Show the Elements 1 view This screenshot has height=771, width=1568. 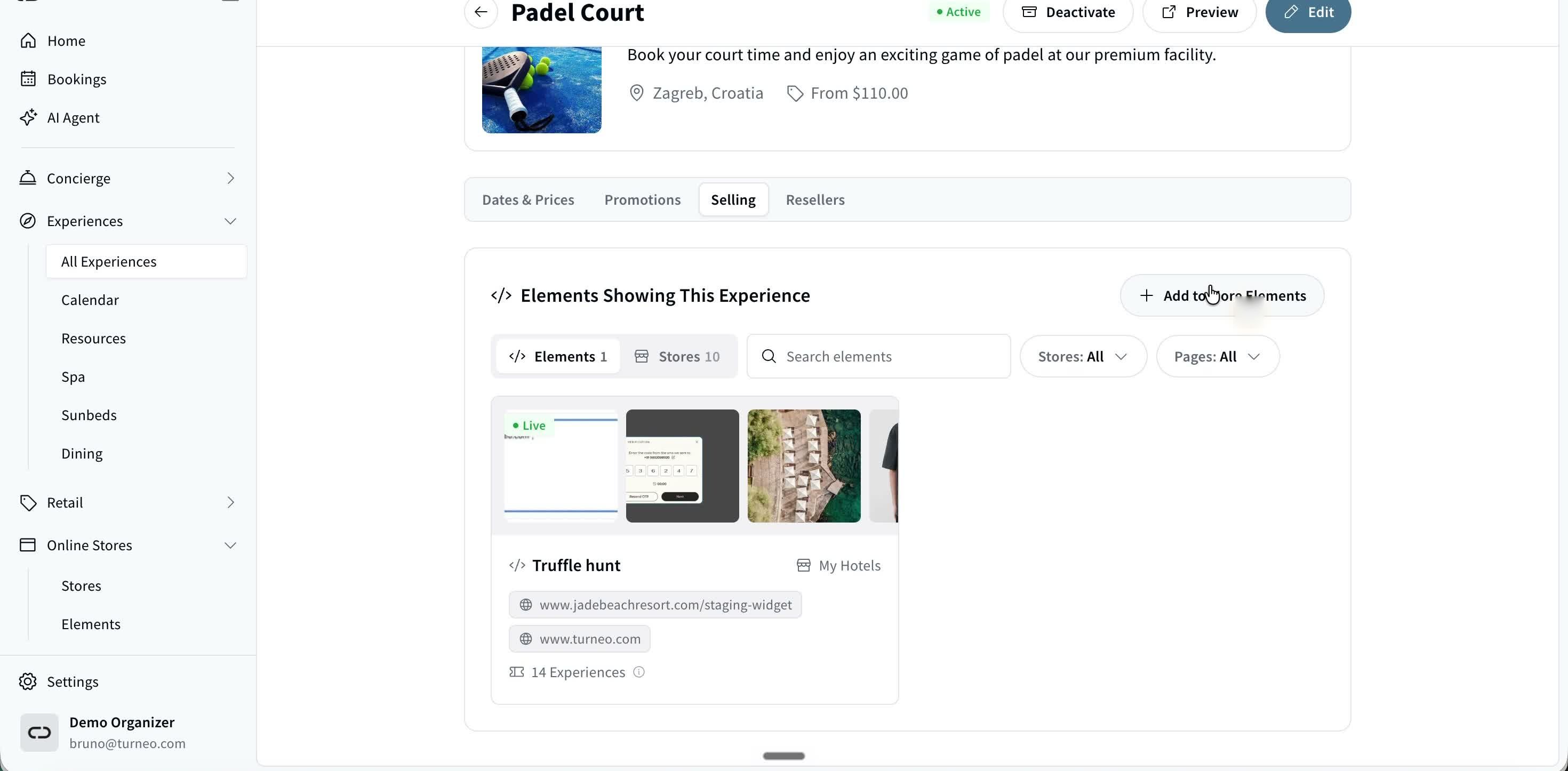pos(557,356)
